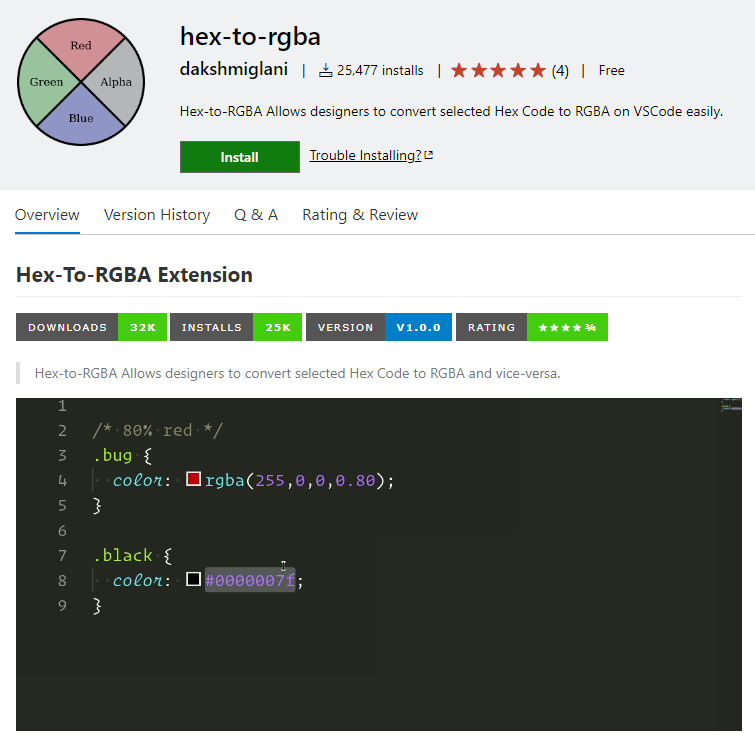Click the quoted description mentioning vice-versa
Screen dimensions: 755x744
[x=298, y=373]
